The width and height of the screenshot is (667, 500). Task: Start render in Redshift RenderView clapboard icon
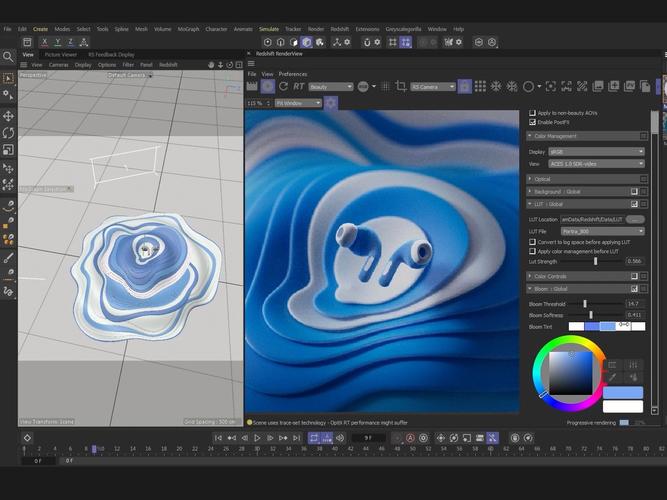[252, 86]
